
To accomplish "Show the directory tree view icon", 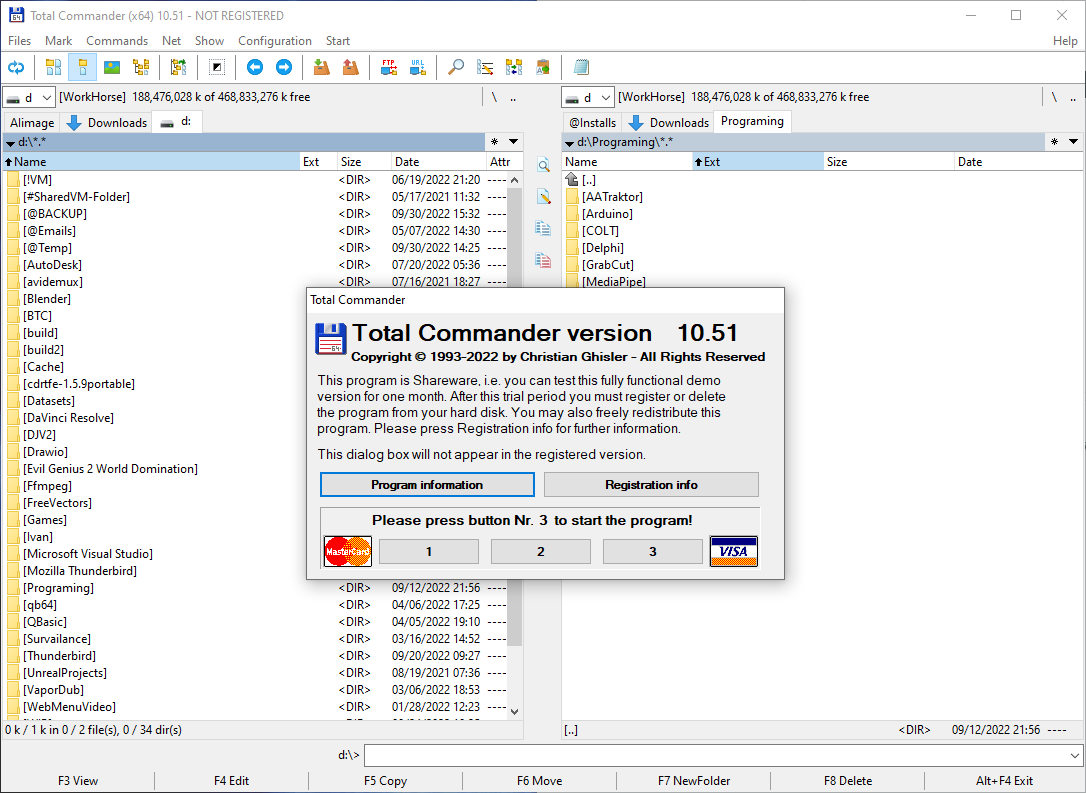I will click(141, 67).
